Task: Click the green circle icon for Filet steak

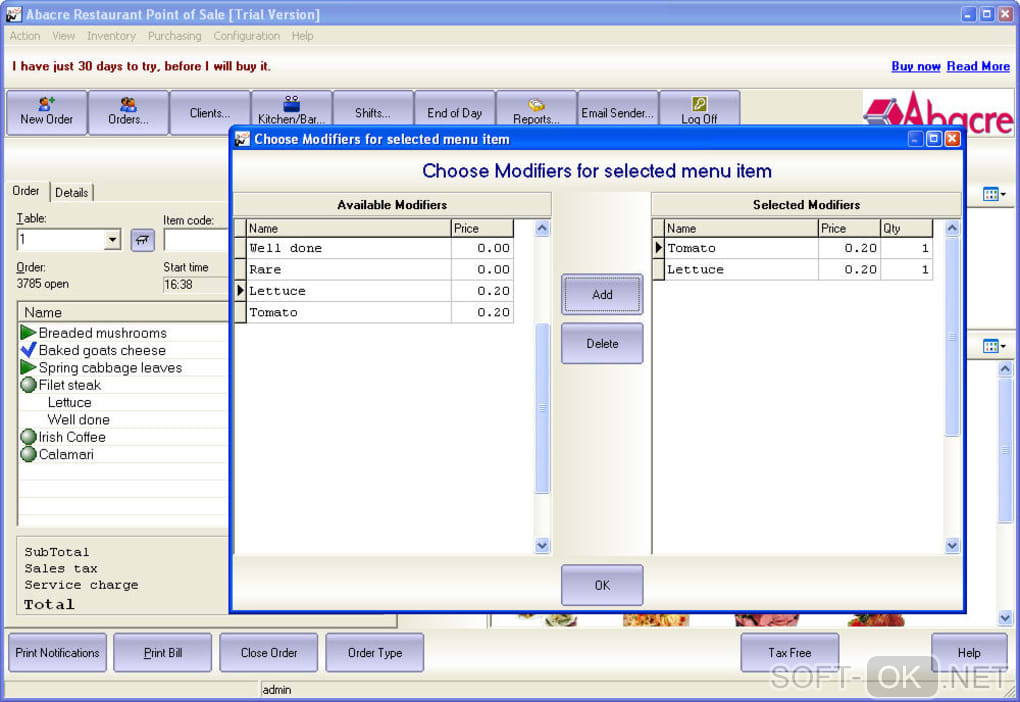Action: pos(28,385)
